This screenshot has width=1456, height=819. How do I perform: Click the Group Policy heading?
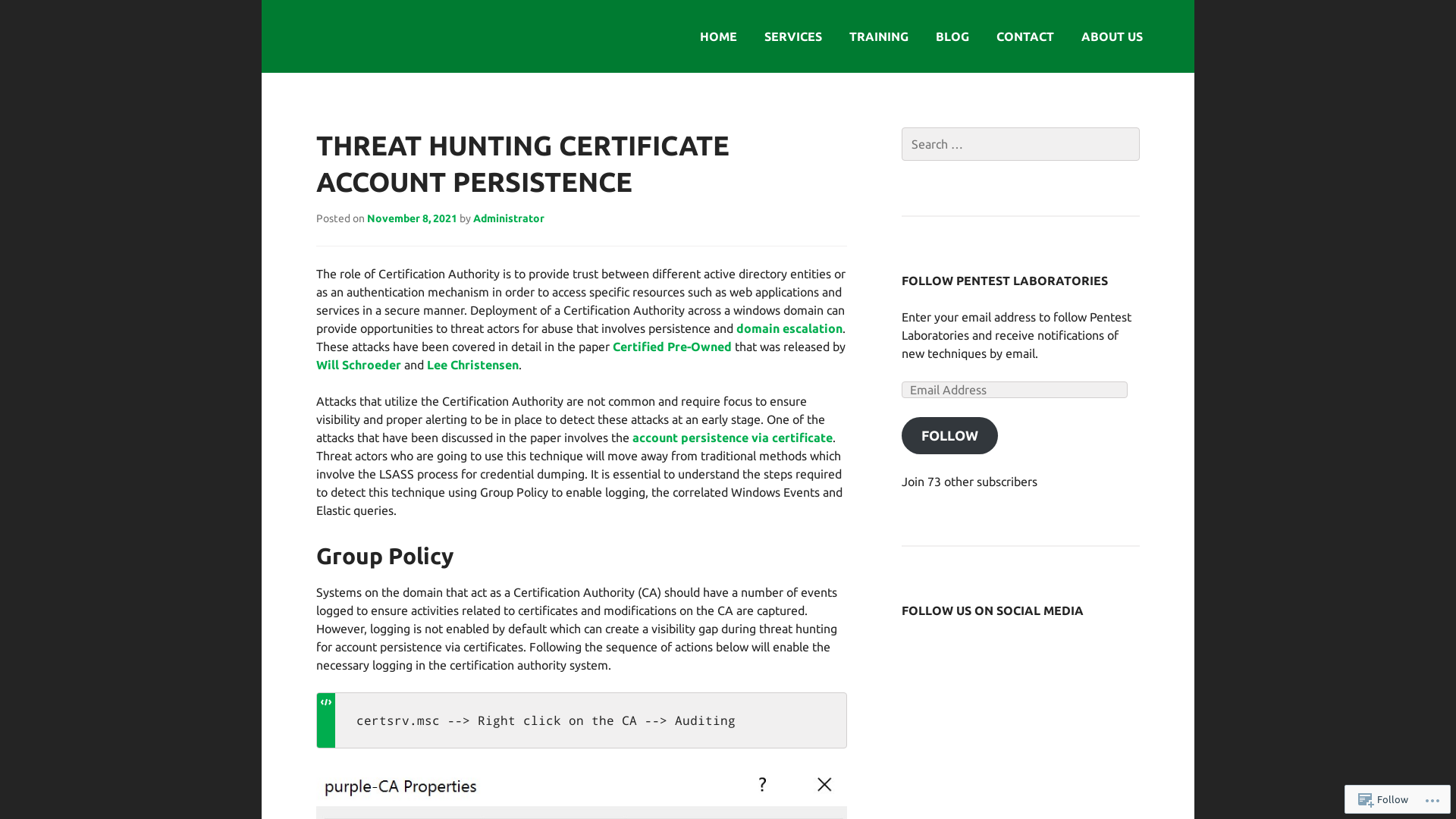(x=384, y=556)
